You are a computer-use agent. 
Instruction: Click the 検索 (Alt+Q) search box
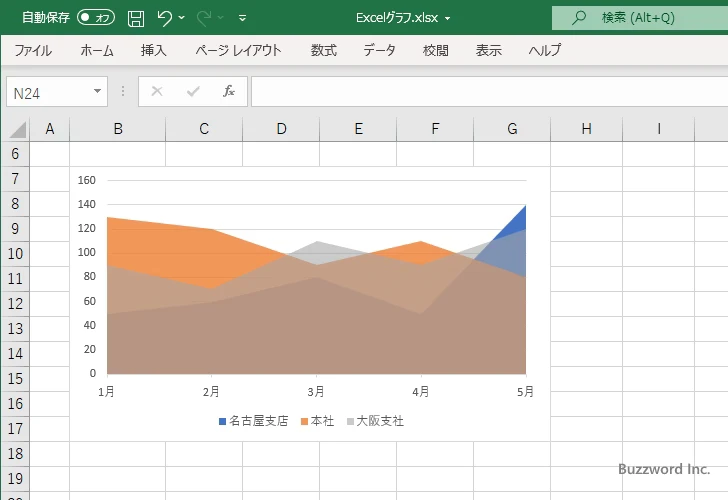pyautogui.click(x=640, y=18)
